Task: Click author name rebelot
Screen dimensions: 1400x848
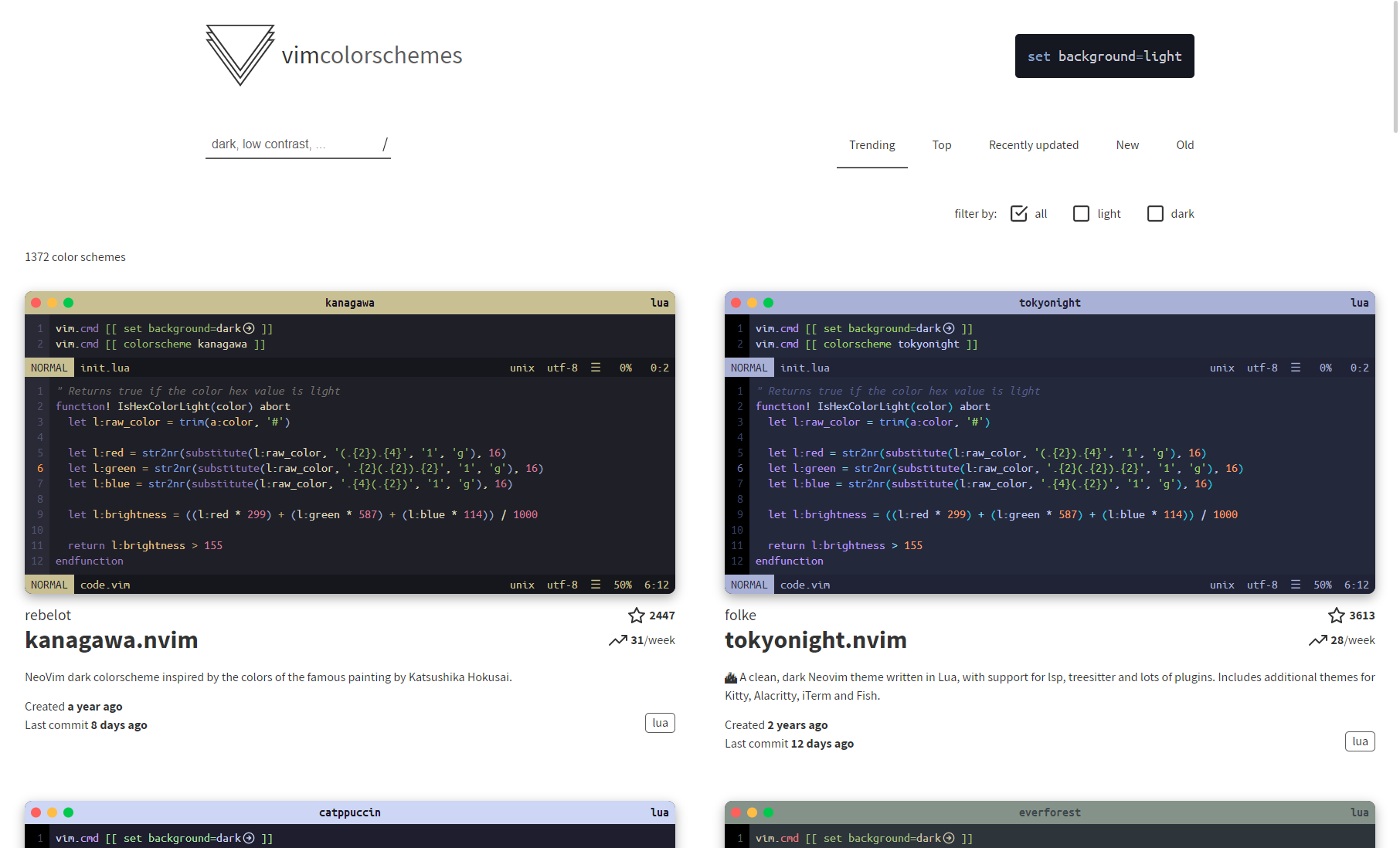Action: tap(48, 616)
